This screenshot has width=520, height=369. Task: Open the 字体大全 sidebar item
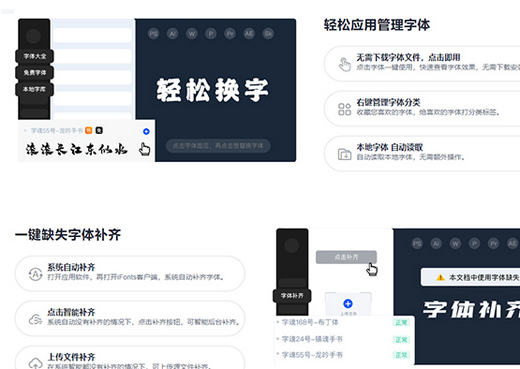[35, 56]
